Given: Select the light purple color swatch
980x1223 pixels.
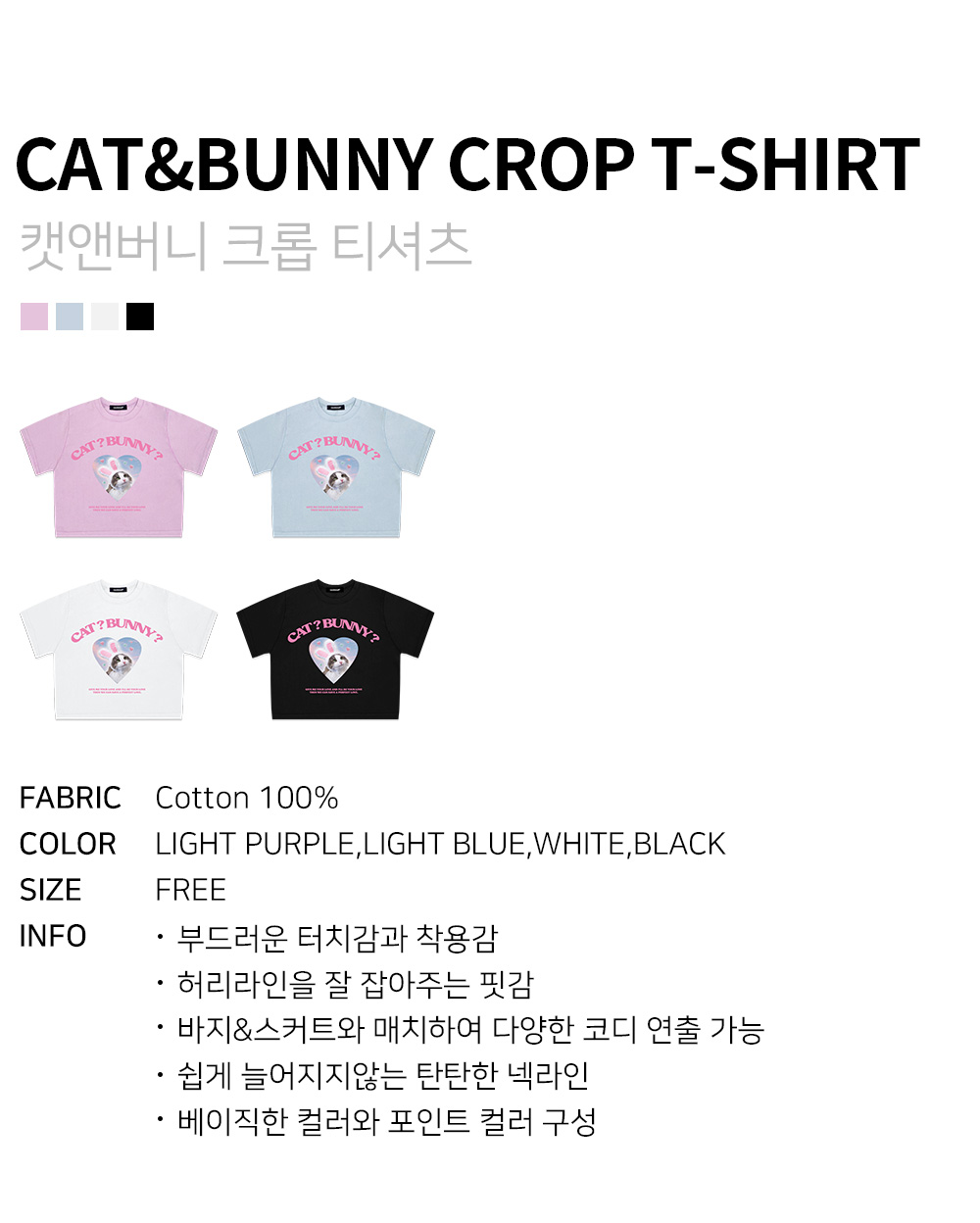Looking at the screenshot, I should coord(34,317).
